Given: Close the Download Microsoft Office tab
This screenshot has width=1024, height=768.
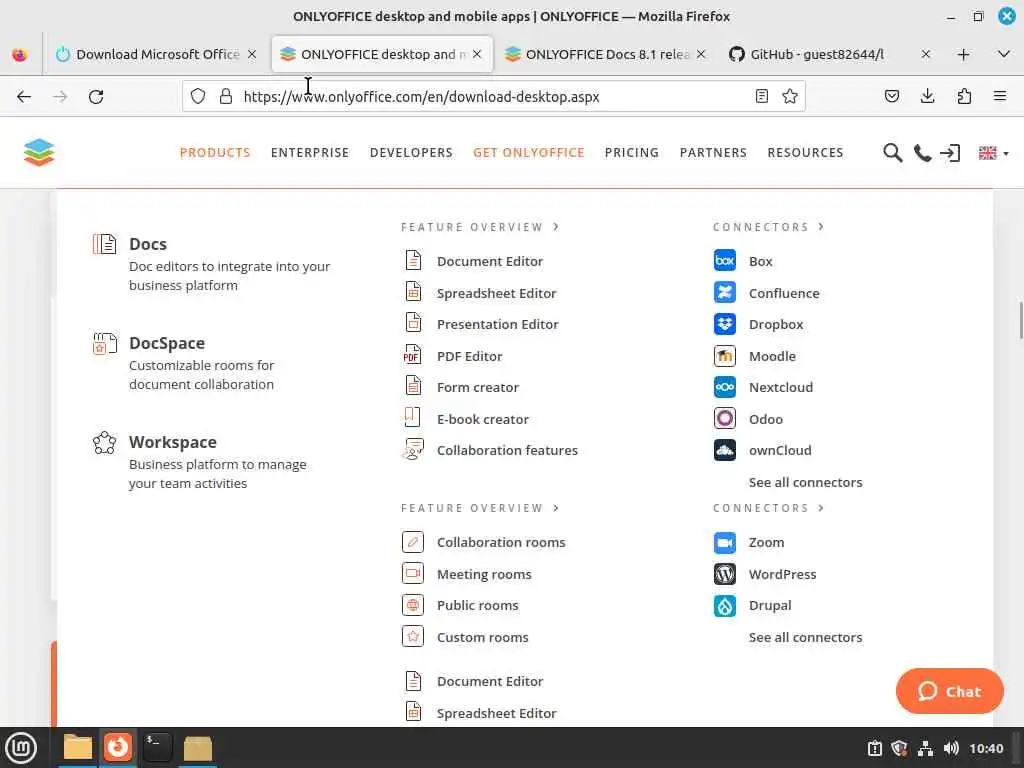Looking at the screenshot, I should point(252,54).
